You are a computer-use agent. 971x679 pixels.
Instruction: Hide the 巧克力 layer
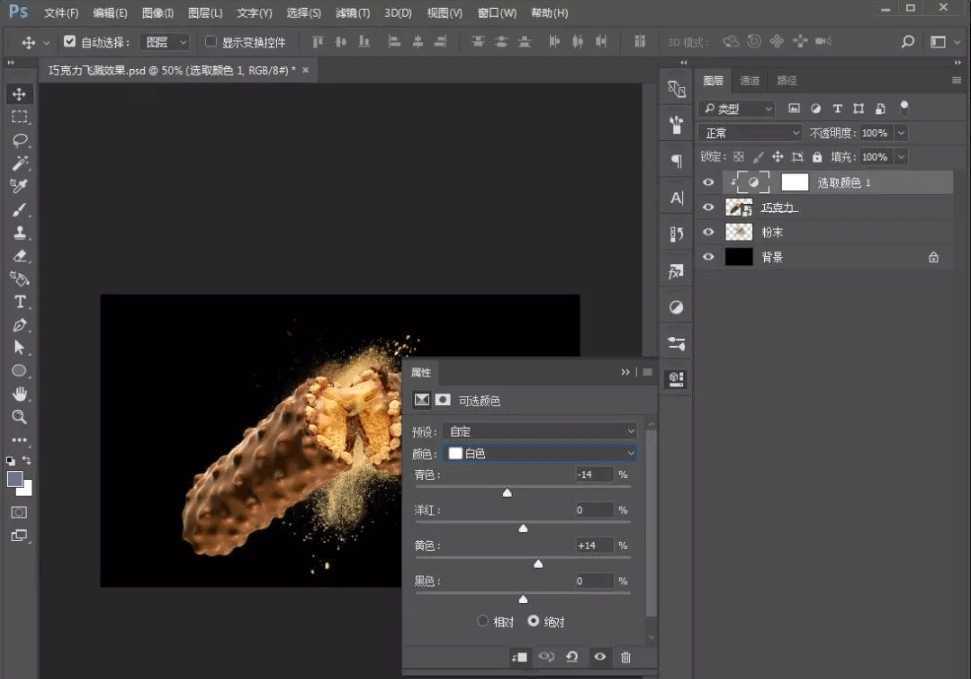click(708, 207)
